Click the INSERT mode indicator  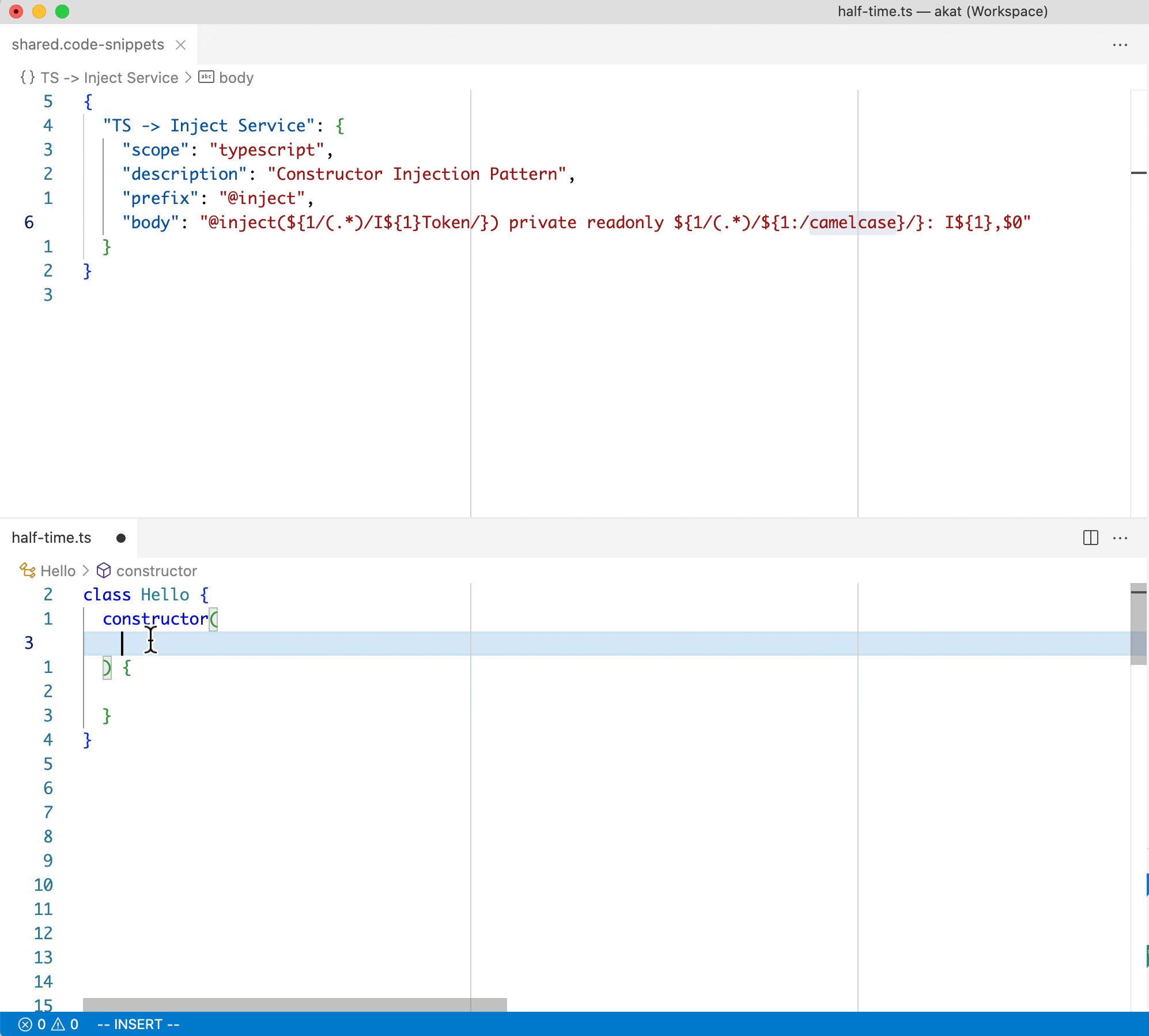tap(138, 1024)
